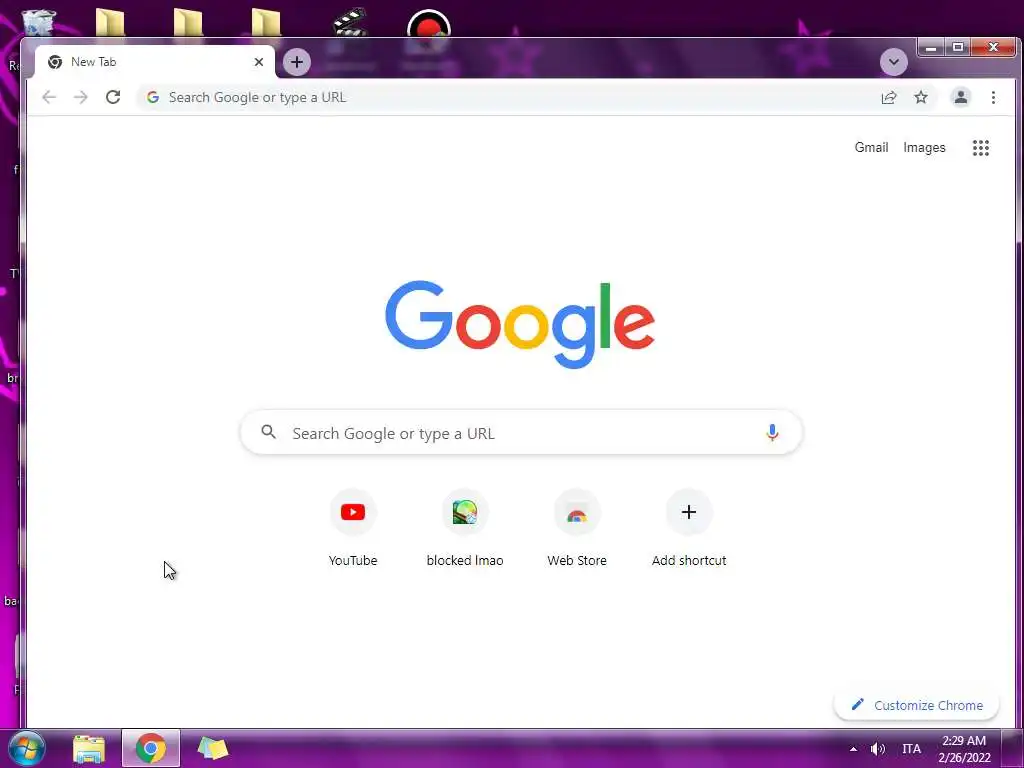Bookmark this tab with the star icon
Image resolution: width=1024 pixels, height=768 pixels.
[921, 97]
